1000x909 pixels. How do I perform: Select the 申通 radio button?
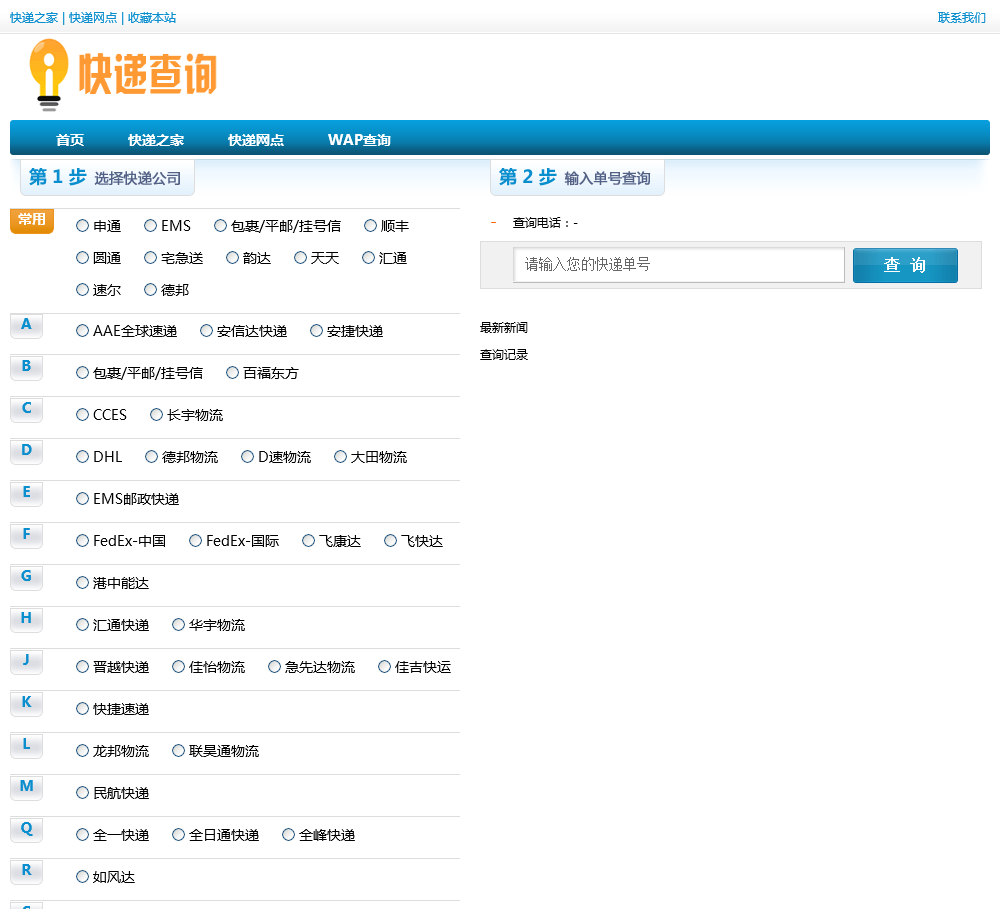(83, 226)
